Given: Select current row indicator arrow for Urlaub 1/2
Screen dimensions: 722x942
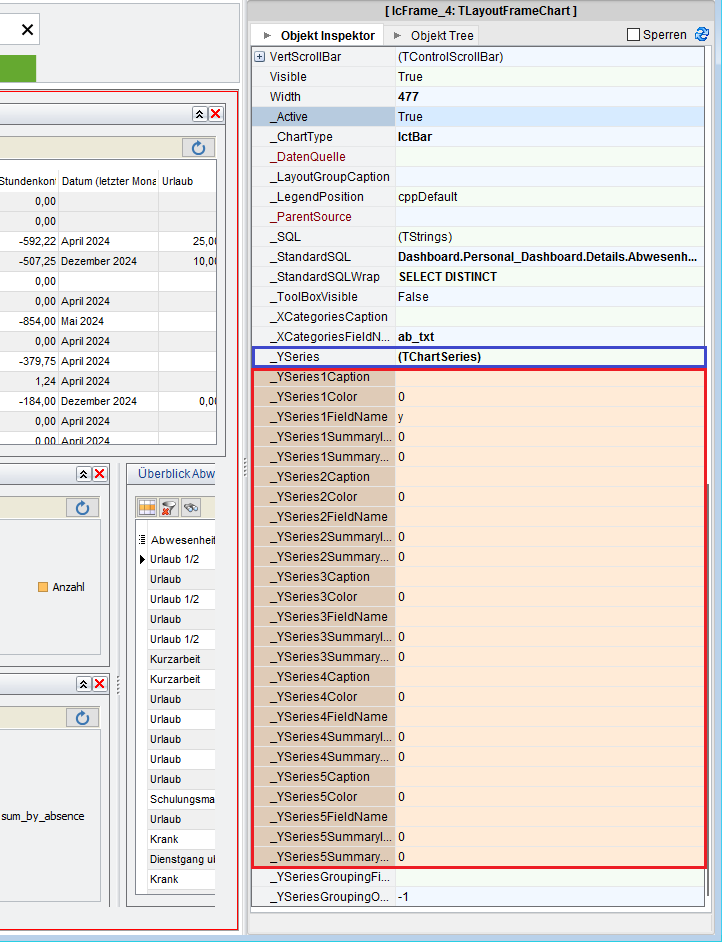Looking at the screenshot, I should [x=142, y=559].
